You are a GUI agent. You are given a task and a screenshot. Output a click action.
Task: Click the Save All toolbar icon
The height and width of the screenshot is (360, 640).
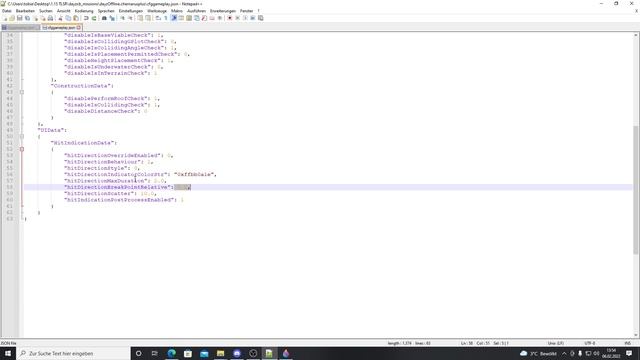coord(27,18)
